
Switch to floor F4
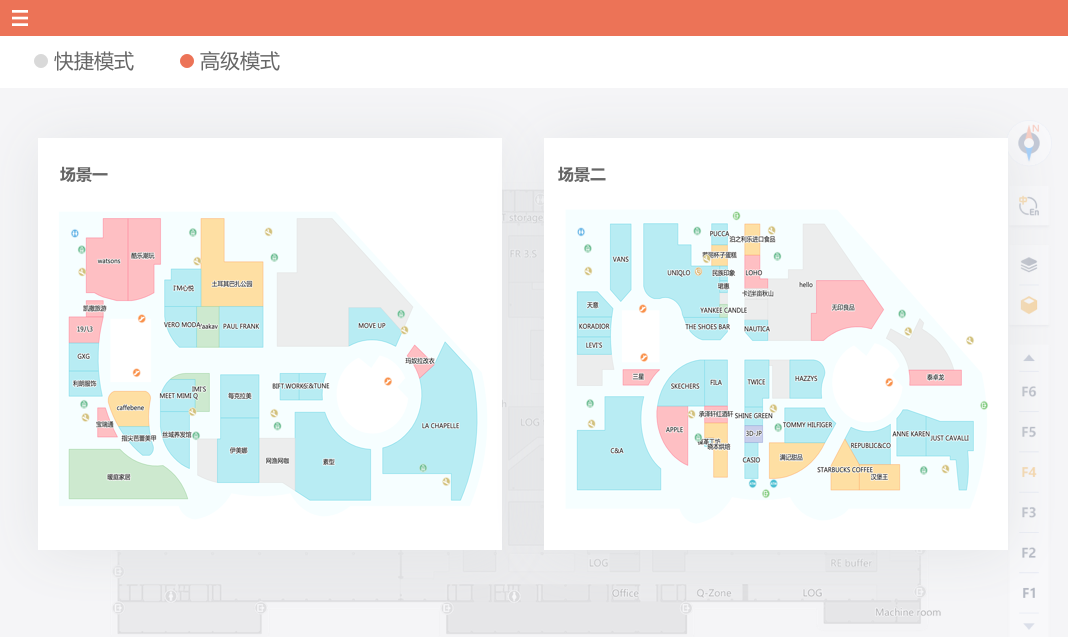pyautogui.click(x=1028, y=472)
